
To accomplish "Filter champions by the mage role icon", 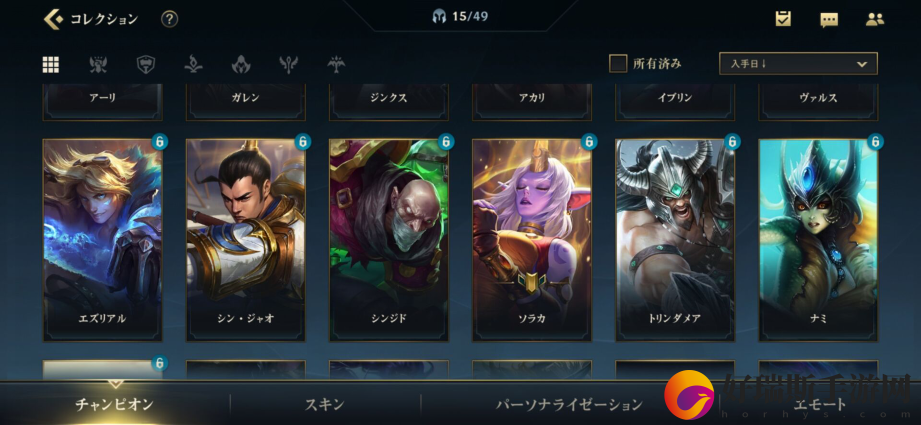I will (x=193, y=65).
